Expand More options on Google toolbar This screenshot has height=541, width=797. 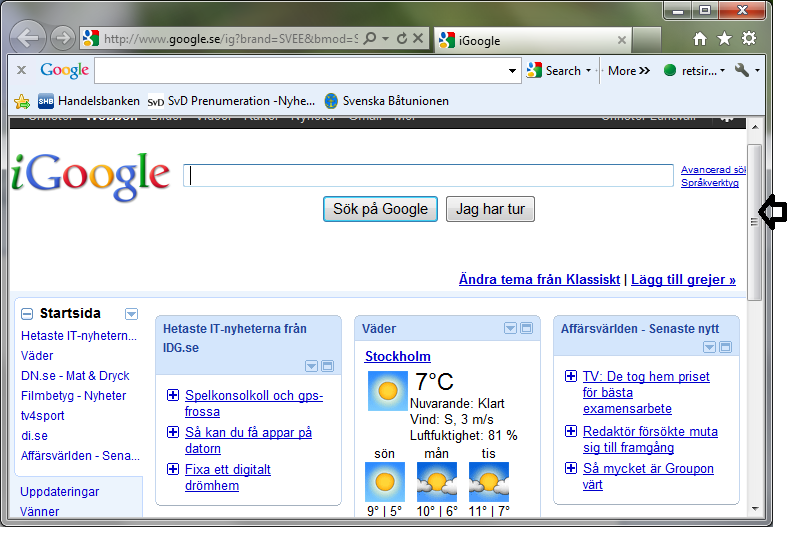[x=629, y=71]
